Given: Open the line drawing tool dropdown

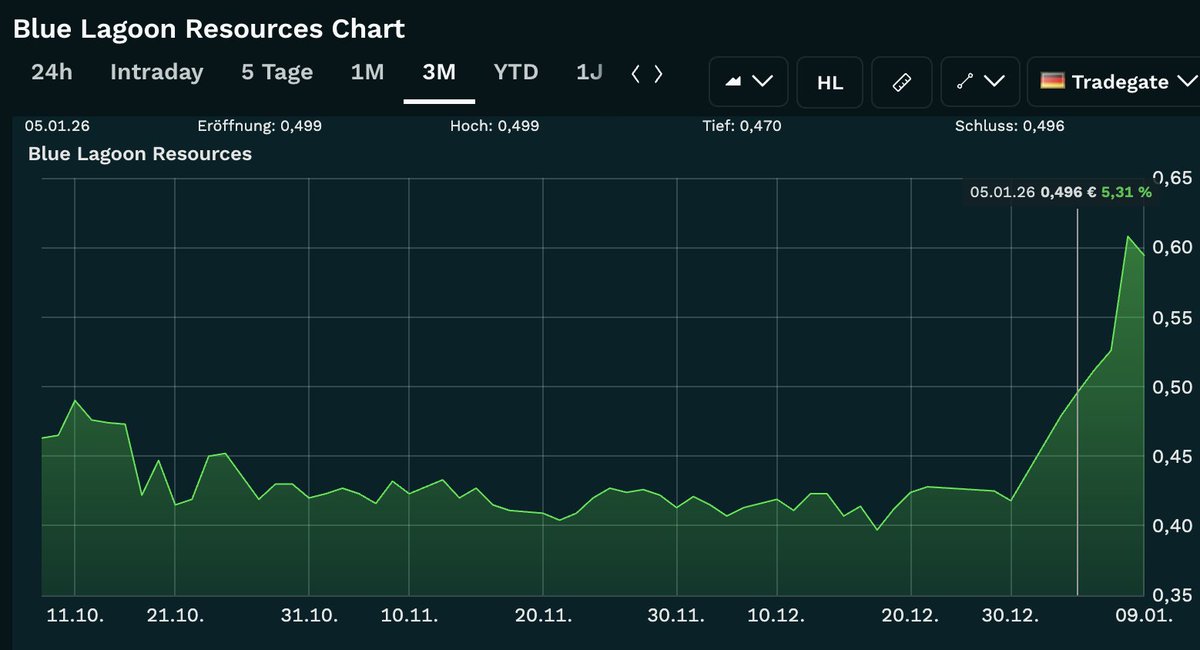Looking at the screenshot, I should pos(980,82).
